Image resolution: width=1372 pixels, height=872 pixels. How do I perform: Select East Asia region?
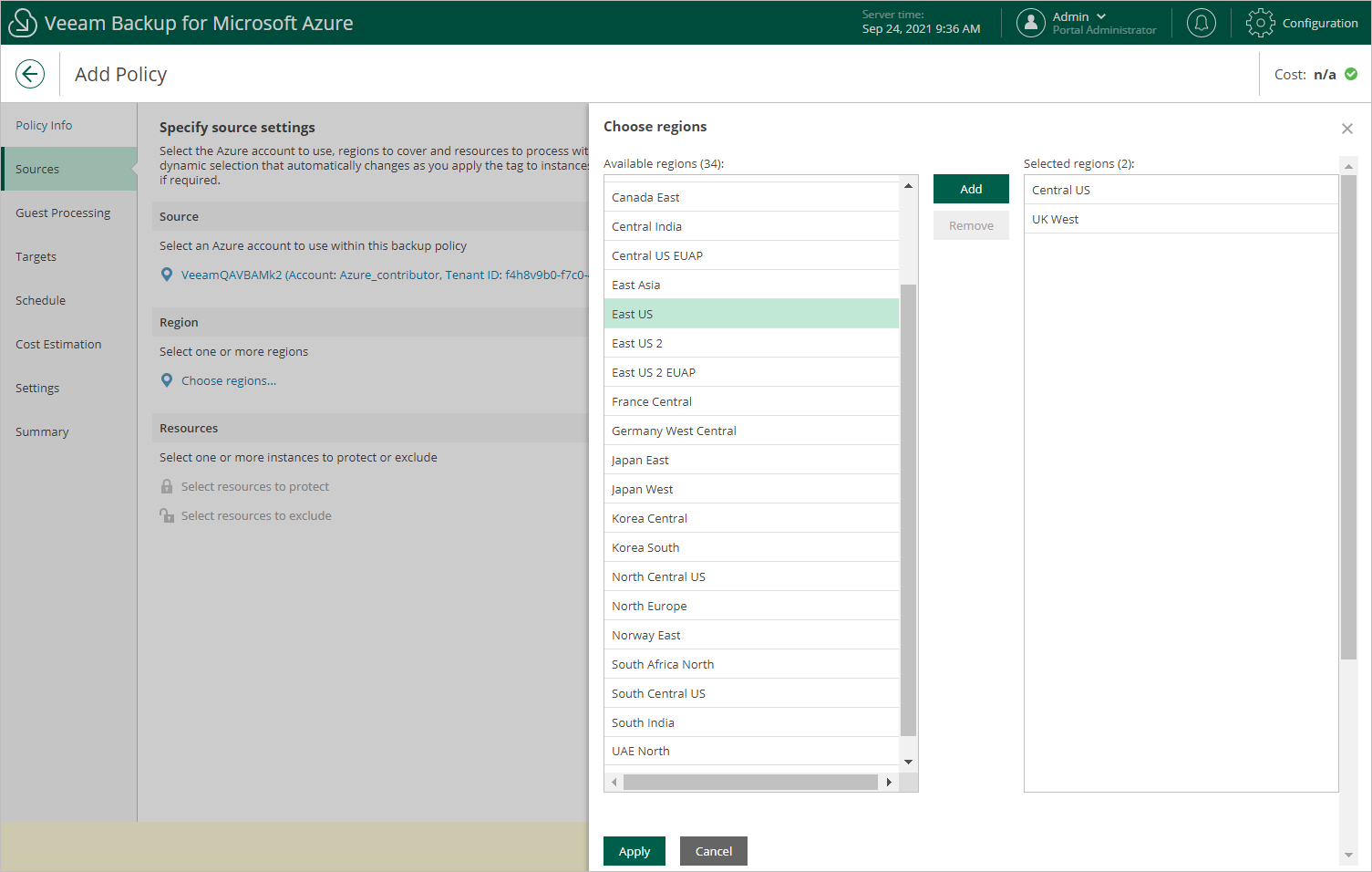[752, 285]
